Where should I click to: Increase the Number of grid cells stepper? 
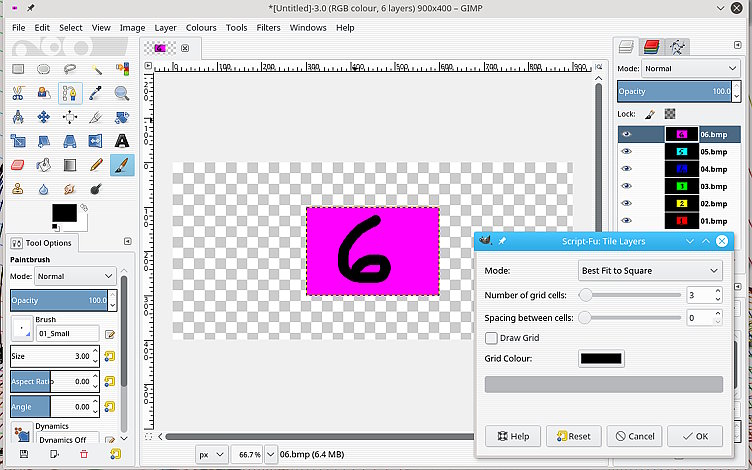click(717, 291)
